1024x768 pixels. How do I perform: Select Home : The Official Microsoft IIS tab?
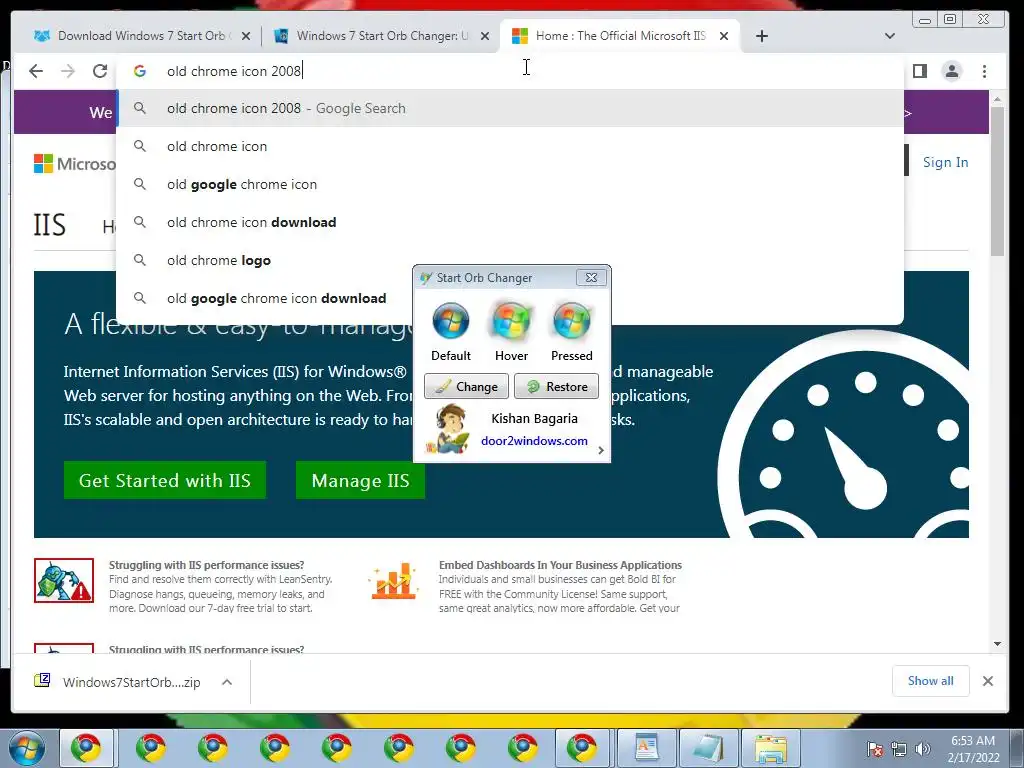(x=619, y=36)
